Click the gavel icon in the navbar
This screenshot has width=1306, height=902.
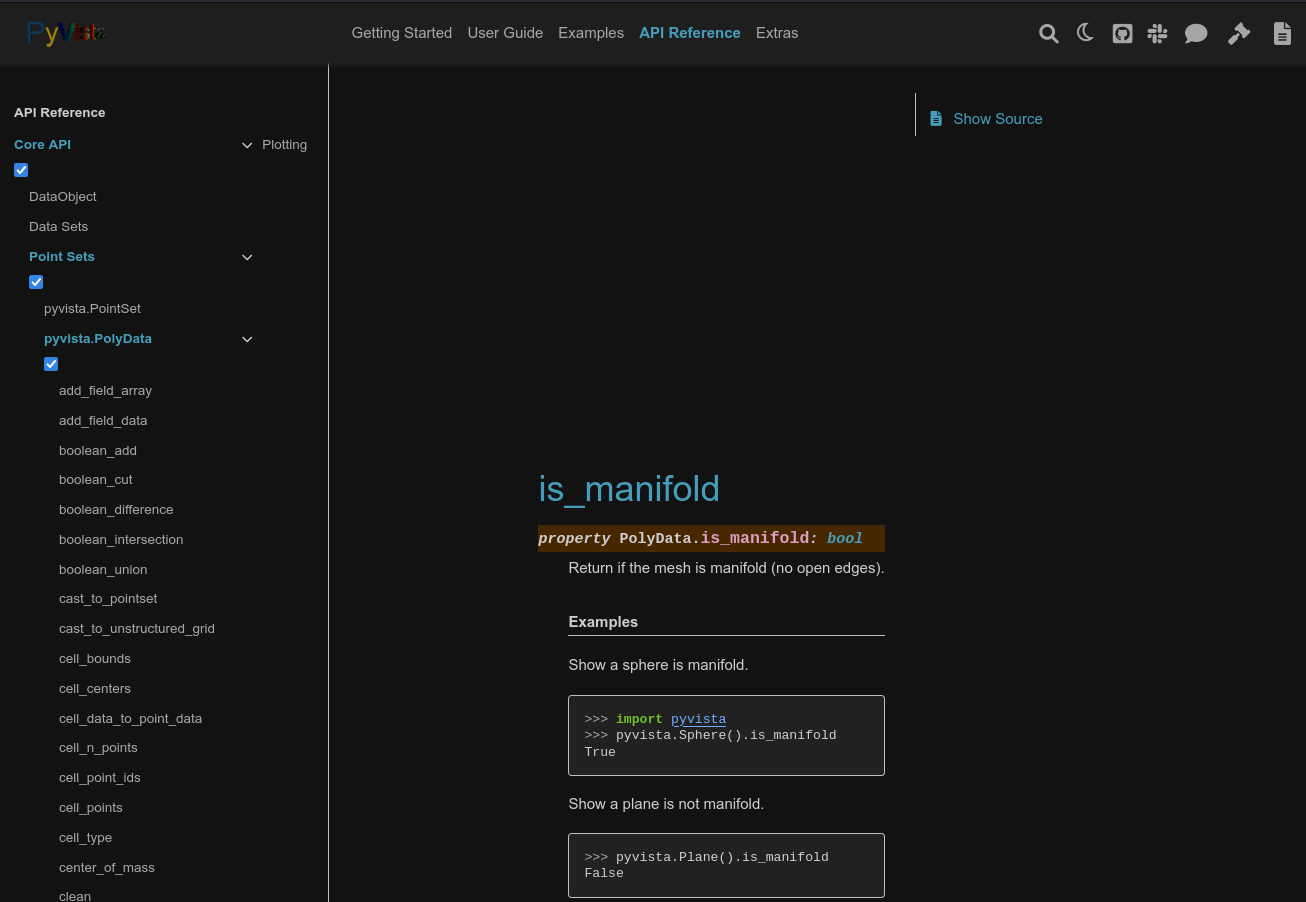(1239, 33)
